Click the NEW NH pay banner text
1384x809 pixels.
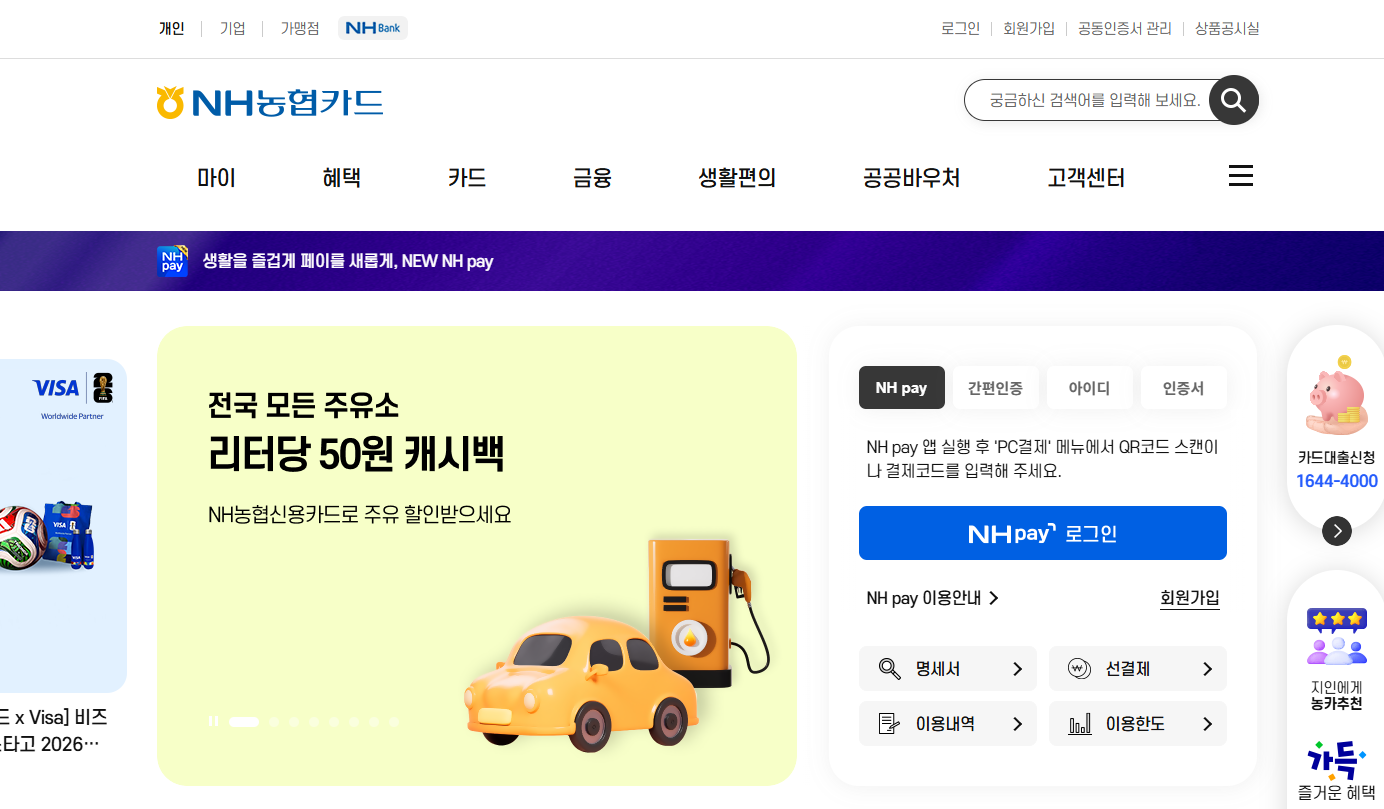[x=348, y=261]
